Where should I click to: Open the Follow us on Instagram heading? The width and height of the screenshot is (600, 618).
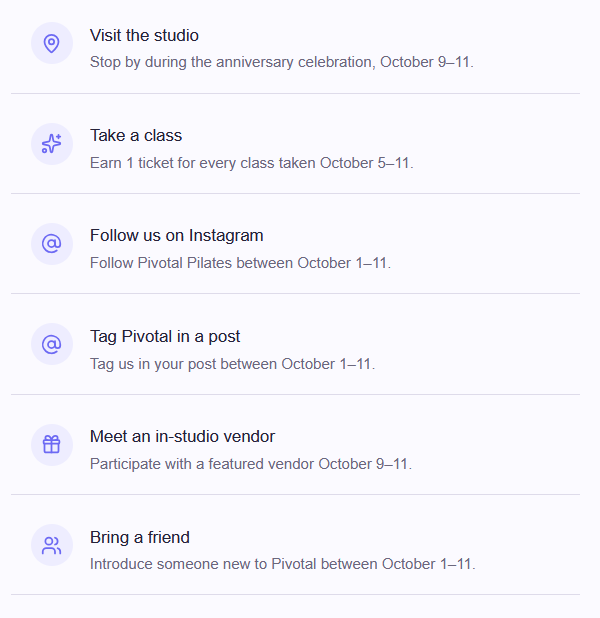tap(177, 236)
